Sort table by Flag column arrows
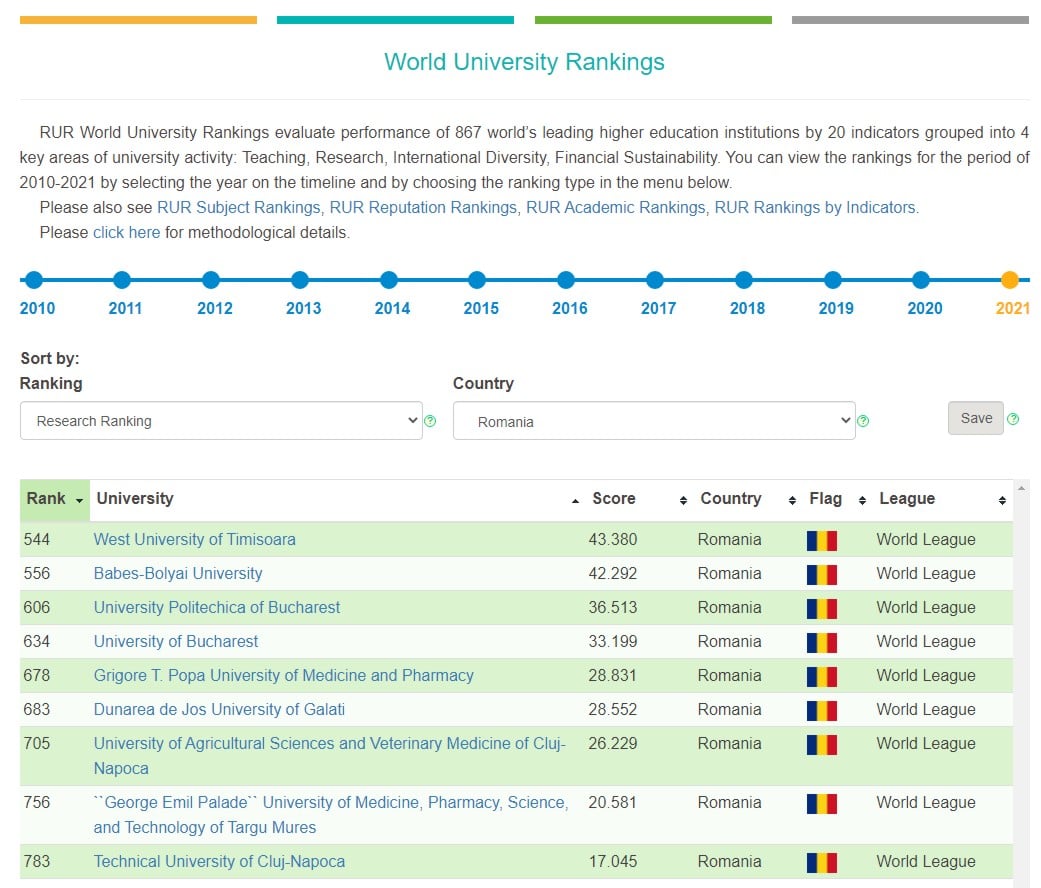This screenshot has width=1041, height=888. [x=862, y=500]
